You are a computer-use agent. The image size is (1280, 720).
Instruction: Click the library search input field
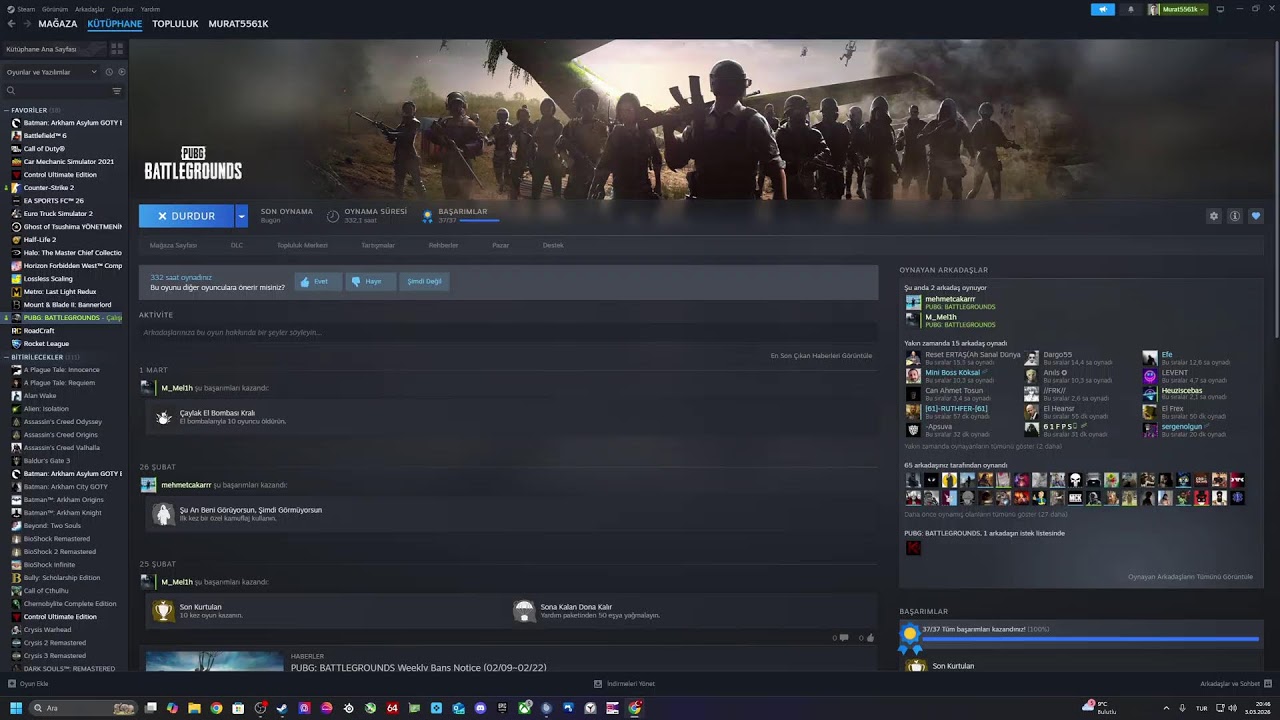pyautogui.click(x=58, y=91)
